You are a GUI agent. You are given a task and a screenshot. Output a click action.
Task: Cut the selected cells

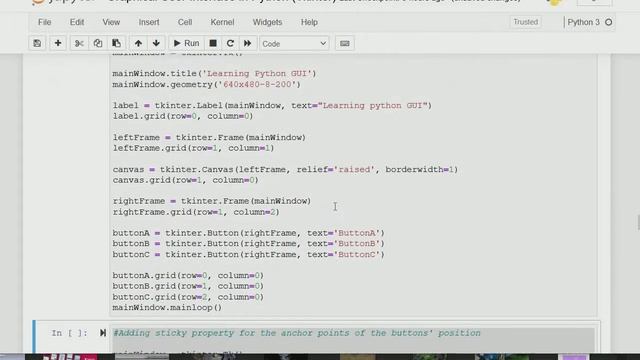(79, 43)
